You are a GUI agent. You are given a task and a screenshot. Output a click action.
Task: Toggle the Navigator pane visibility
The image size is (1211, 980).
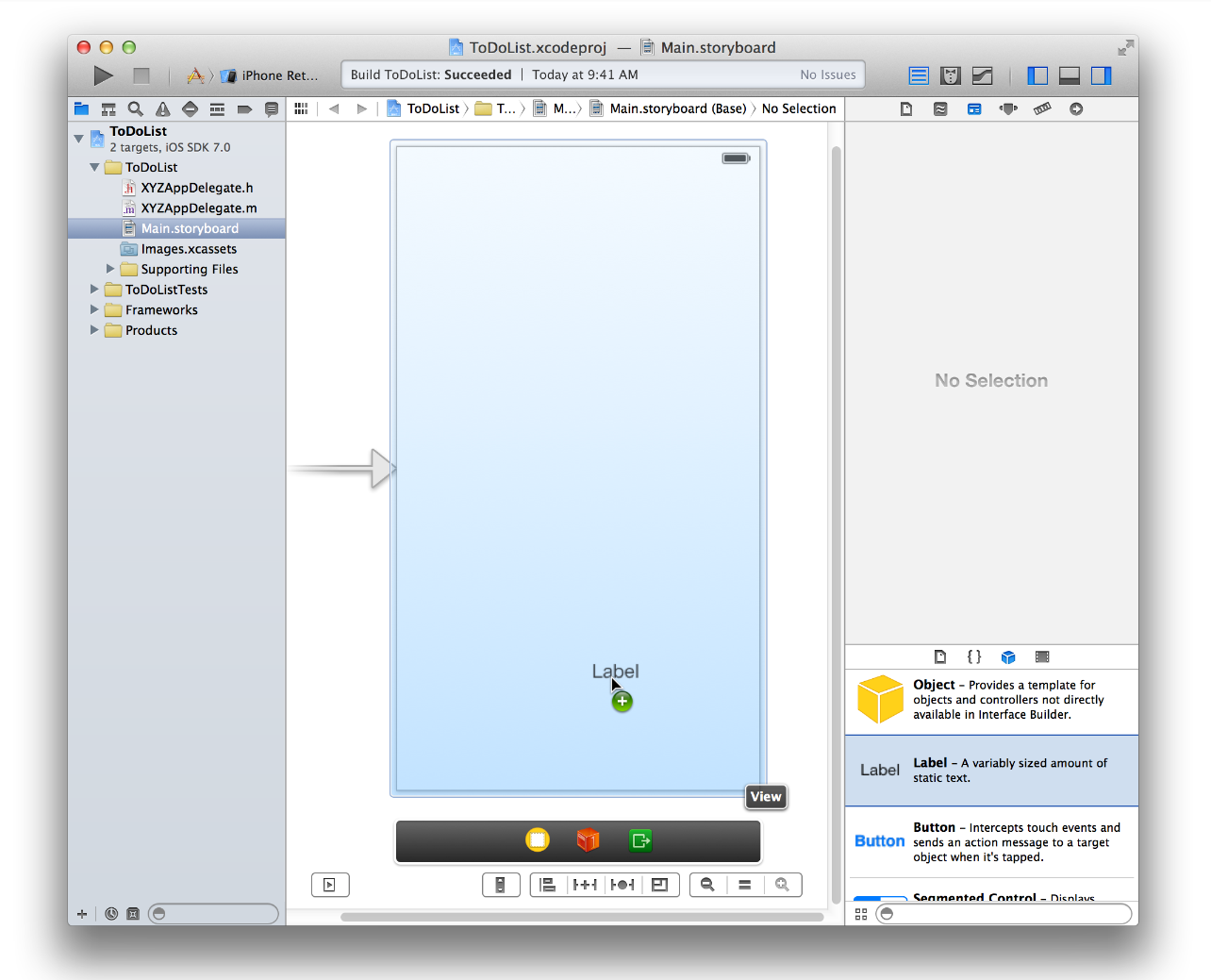coord(1037,75)
